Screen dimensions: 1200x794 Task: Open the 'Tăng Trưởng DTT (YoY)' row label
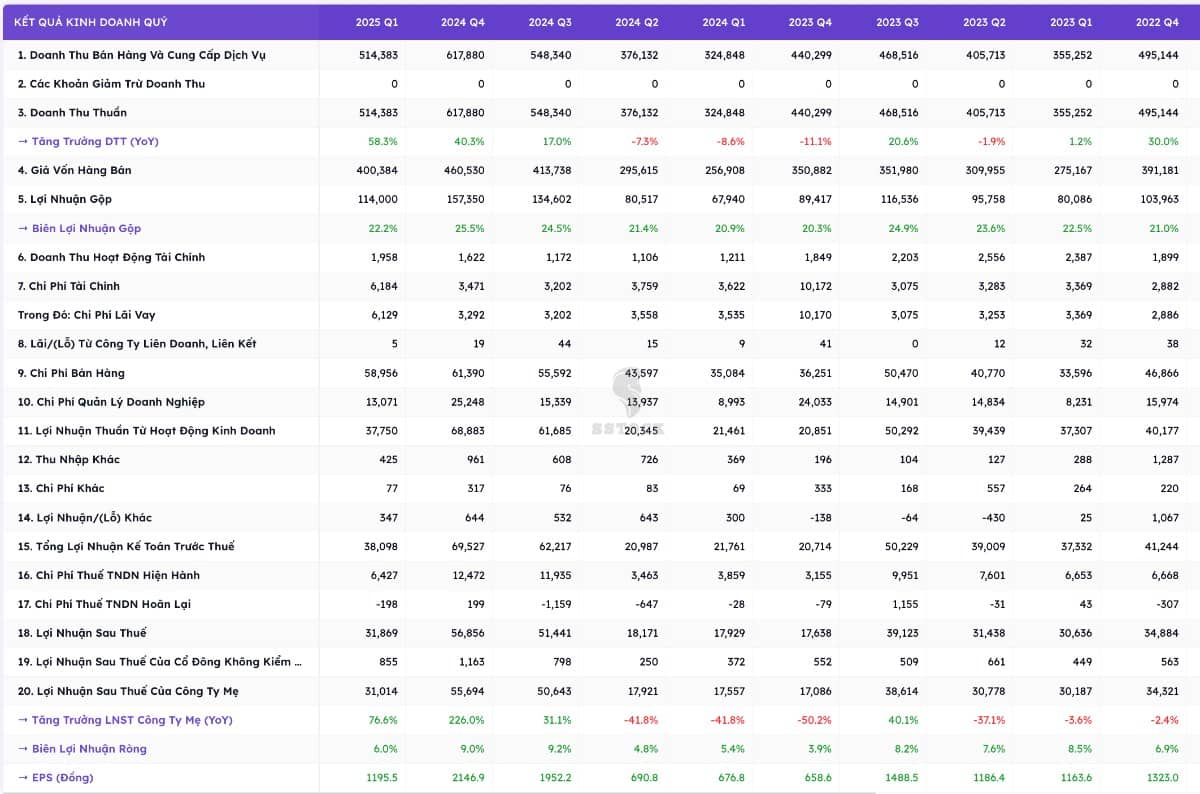click(x=88, y=141)
